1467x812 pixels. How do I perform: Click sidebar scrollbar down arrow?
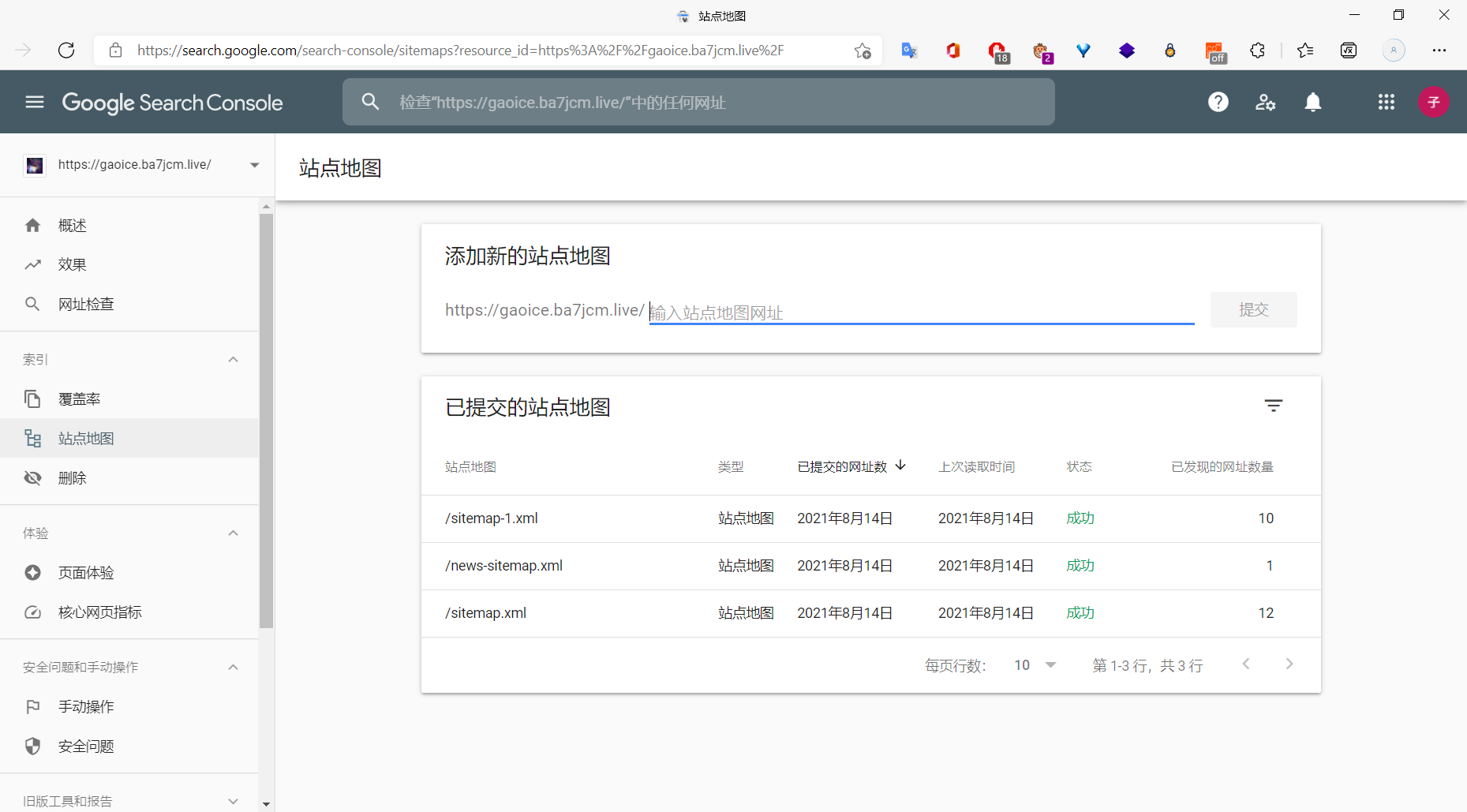click(x=266, y=804)
